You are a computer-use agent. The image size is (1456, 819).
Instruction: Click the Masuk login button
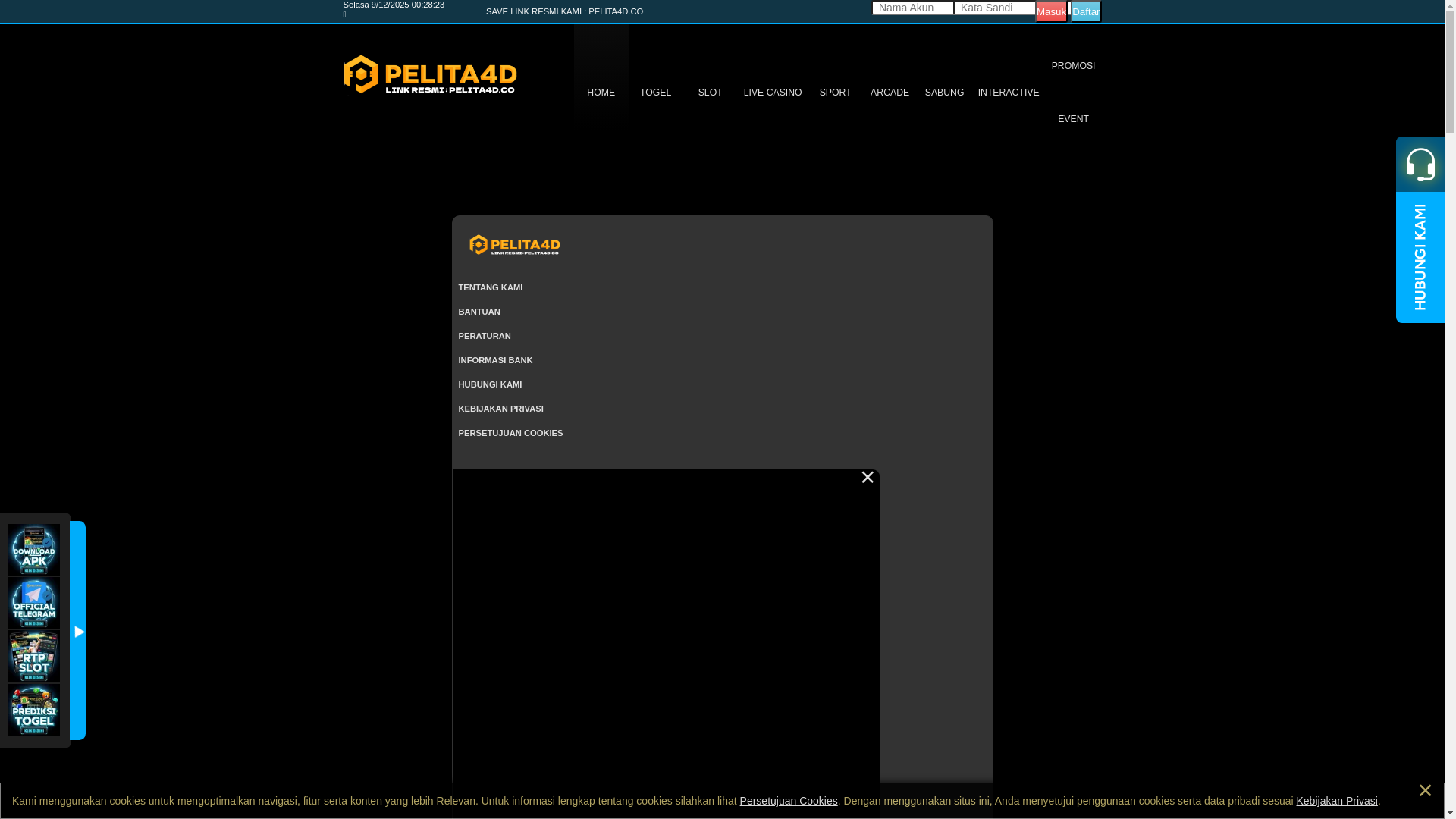(x=1051, y=11)
